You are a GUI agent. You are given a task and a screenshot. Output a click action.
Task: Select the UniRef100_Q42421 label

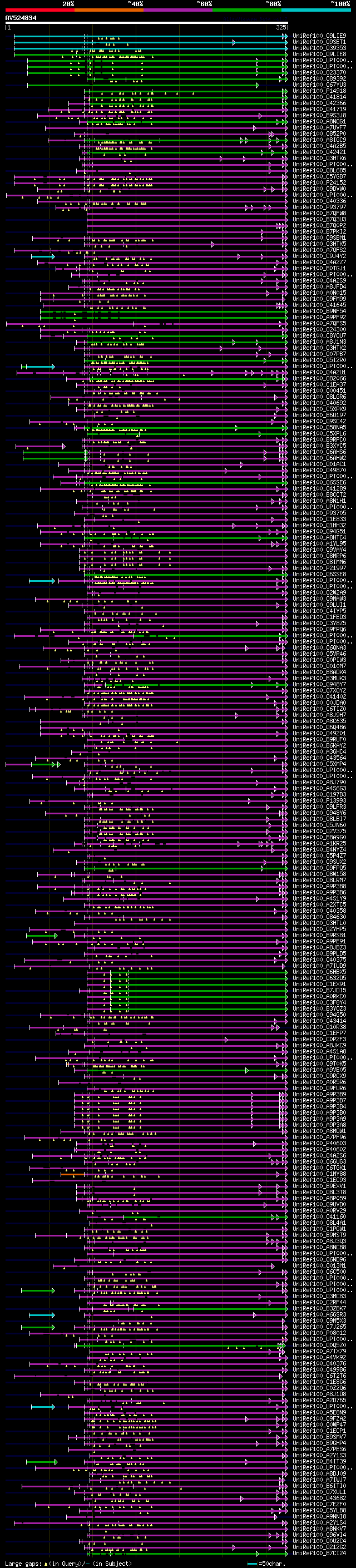click(319, 152)
